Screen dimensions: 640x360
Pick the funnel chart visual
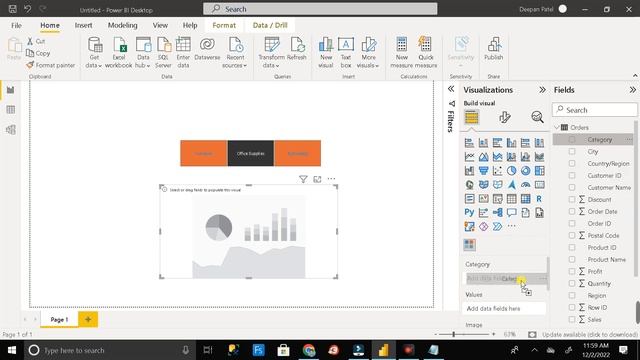[x=483, y=171]
